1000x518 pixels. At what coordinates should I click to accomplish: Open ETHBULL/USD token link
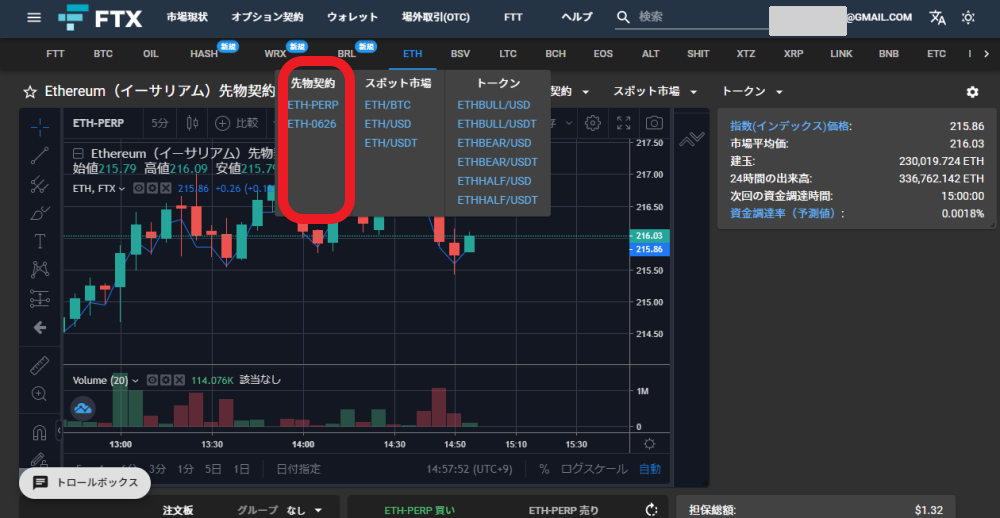pos(494,105)
